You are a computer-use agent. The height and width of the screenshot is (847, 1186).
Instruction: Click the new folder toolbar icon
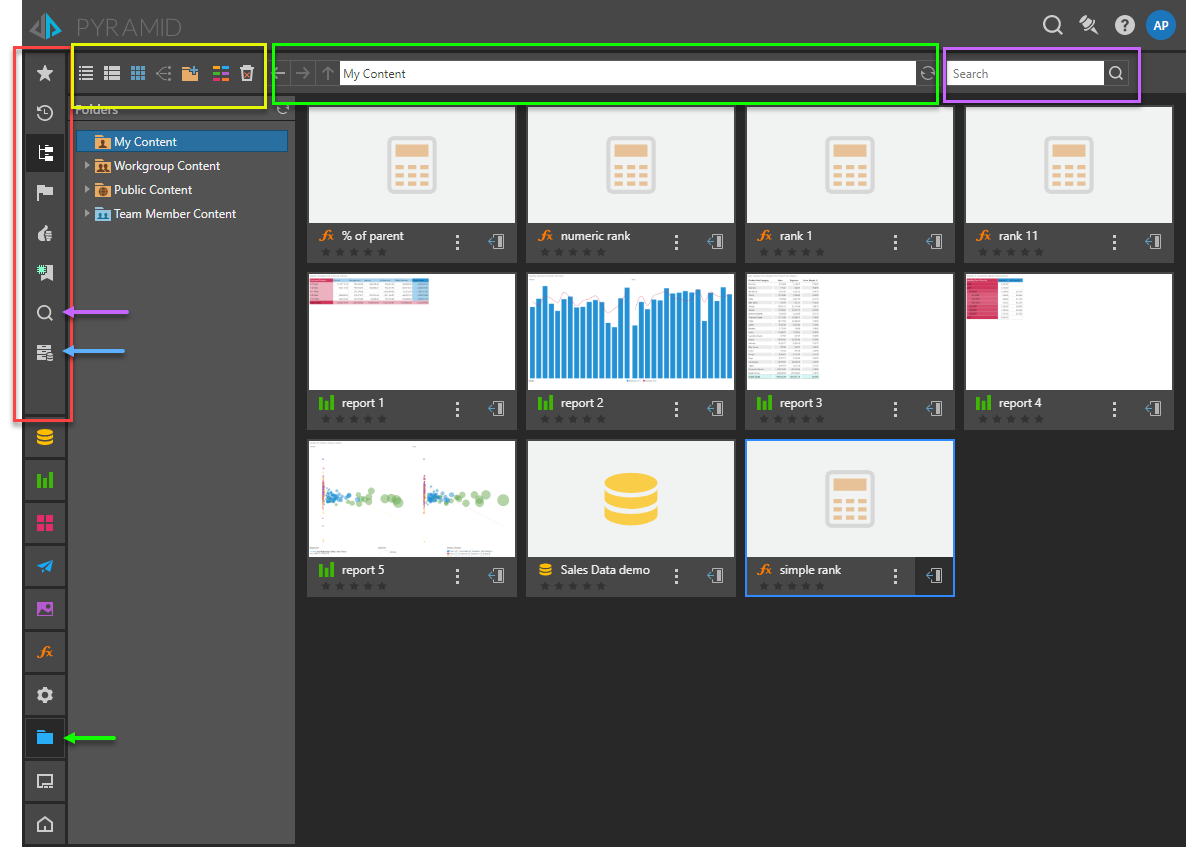[190, 73]
